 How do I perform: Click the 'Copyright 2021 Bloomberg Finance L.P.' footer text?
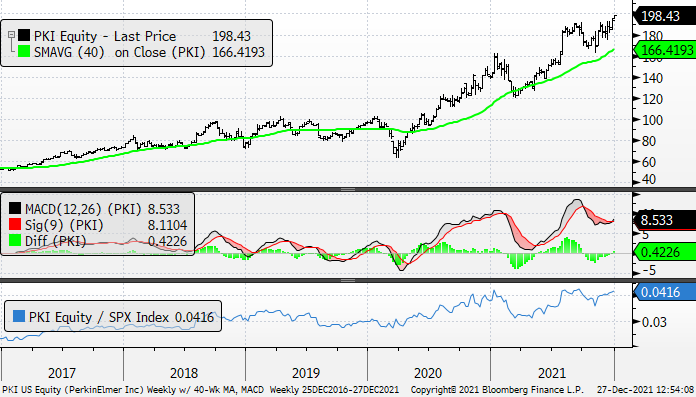click(497, 390)
